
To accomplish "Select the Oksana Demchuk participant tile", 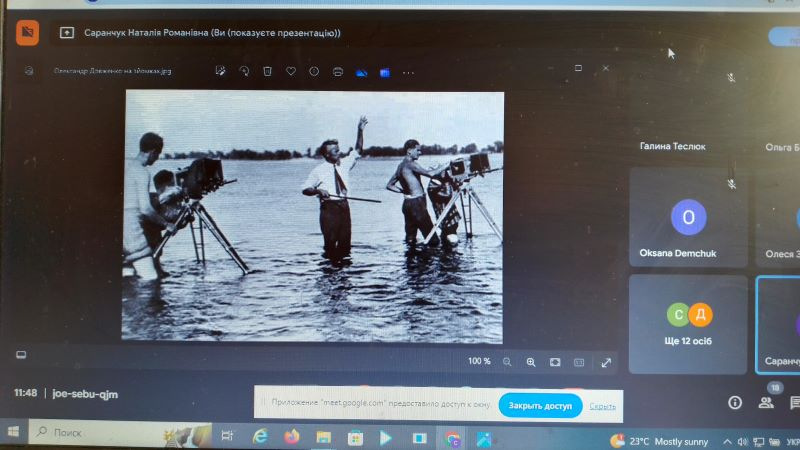I will [x=688, y=218].
